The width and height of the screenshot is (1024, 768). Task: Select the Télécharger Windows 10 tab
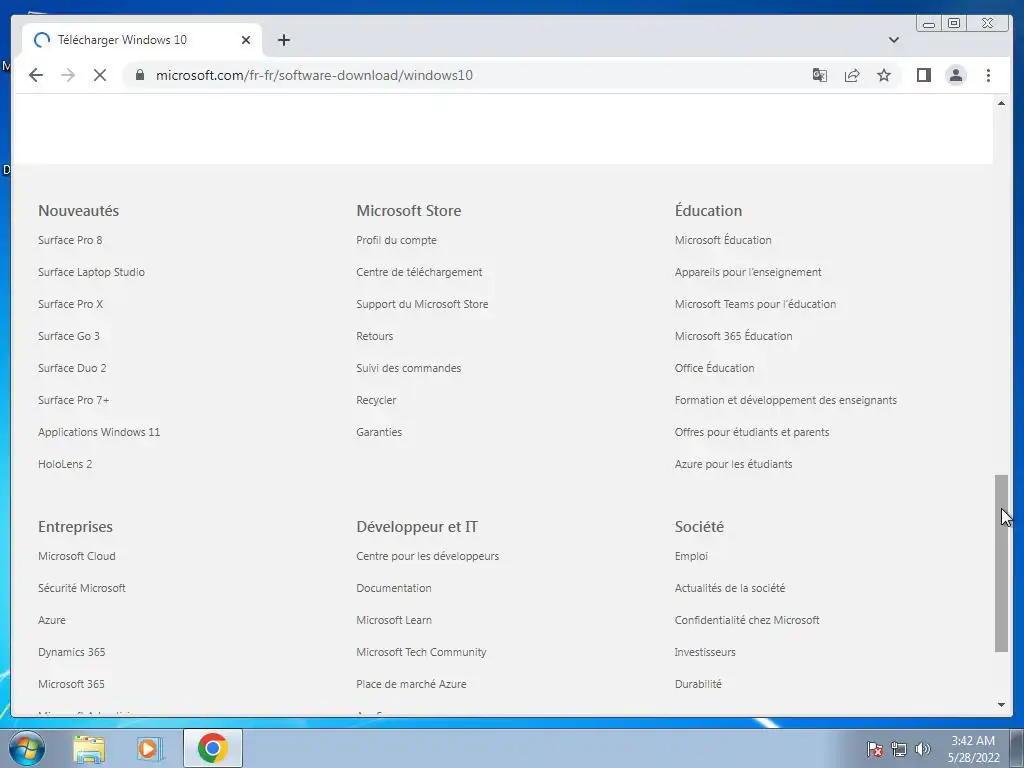click(x=142, y=40)
